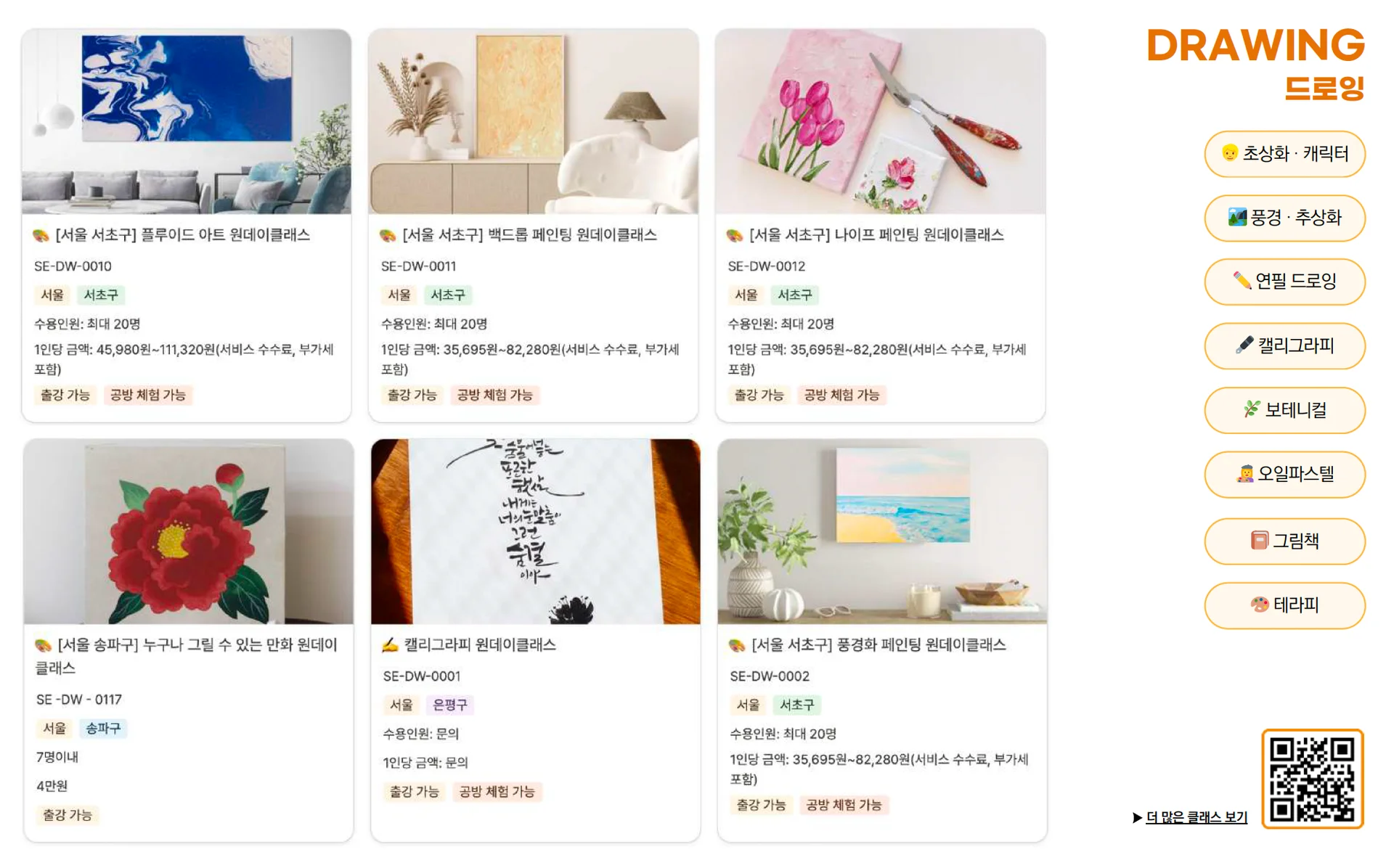Click the 송파구 location tab
The height and width of the screenshot is (868, 1394).
[x=102, y=729]
